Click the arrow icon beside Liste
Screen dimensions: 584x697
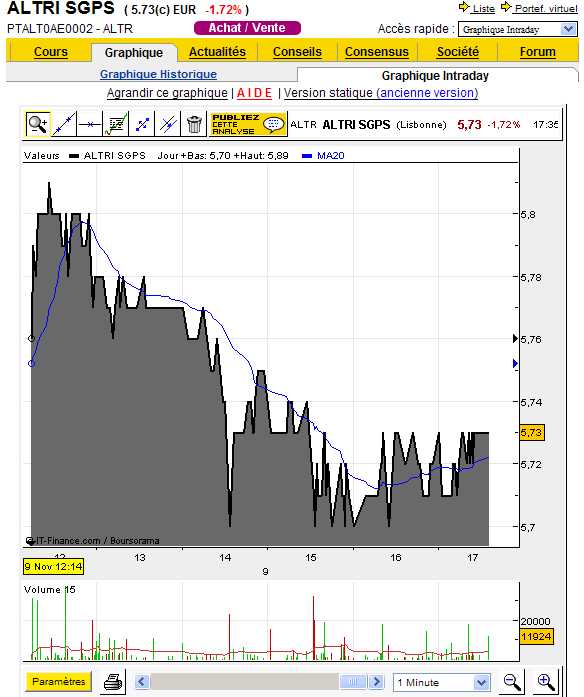[464, 8]
